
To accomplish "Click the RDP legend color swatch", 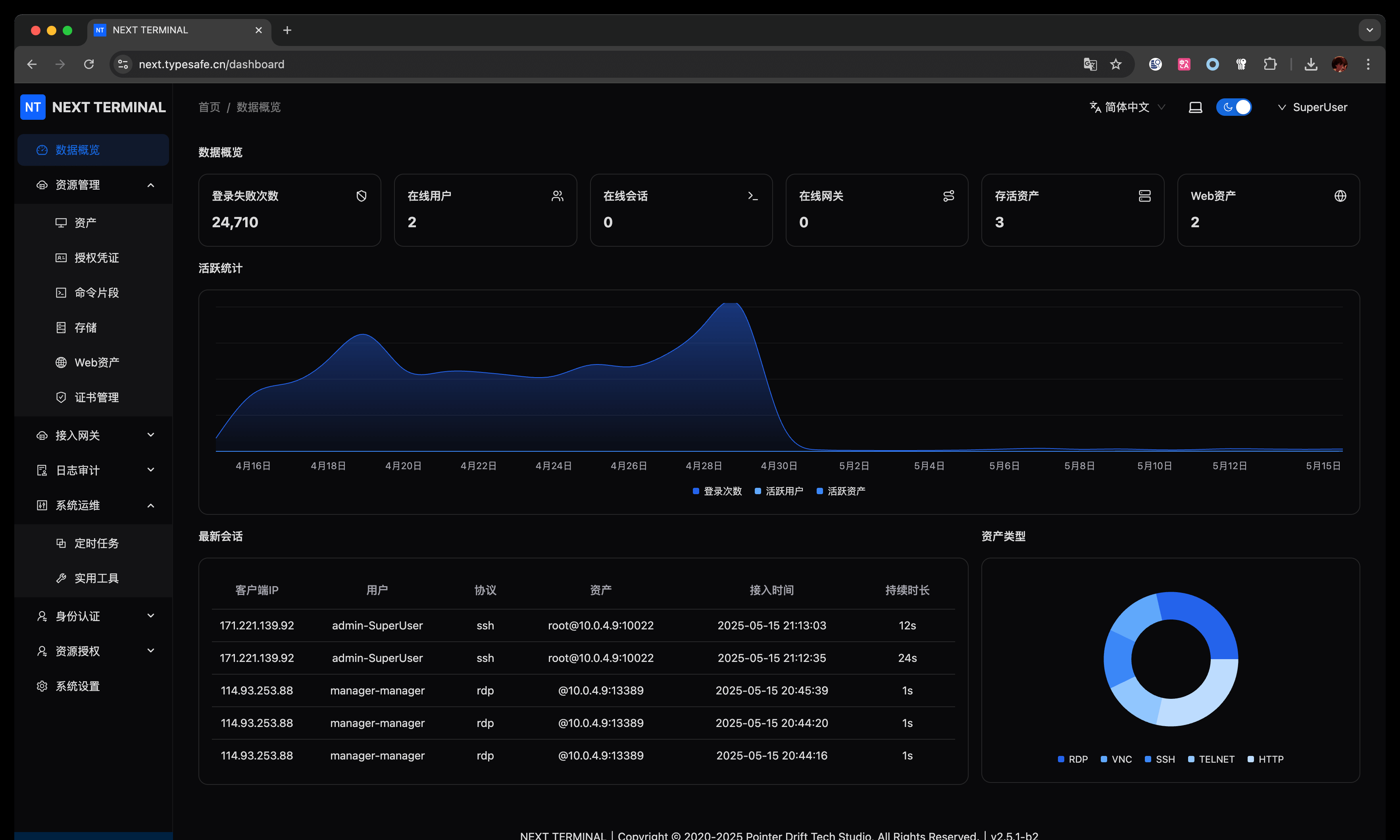I will click(1061, 759).
